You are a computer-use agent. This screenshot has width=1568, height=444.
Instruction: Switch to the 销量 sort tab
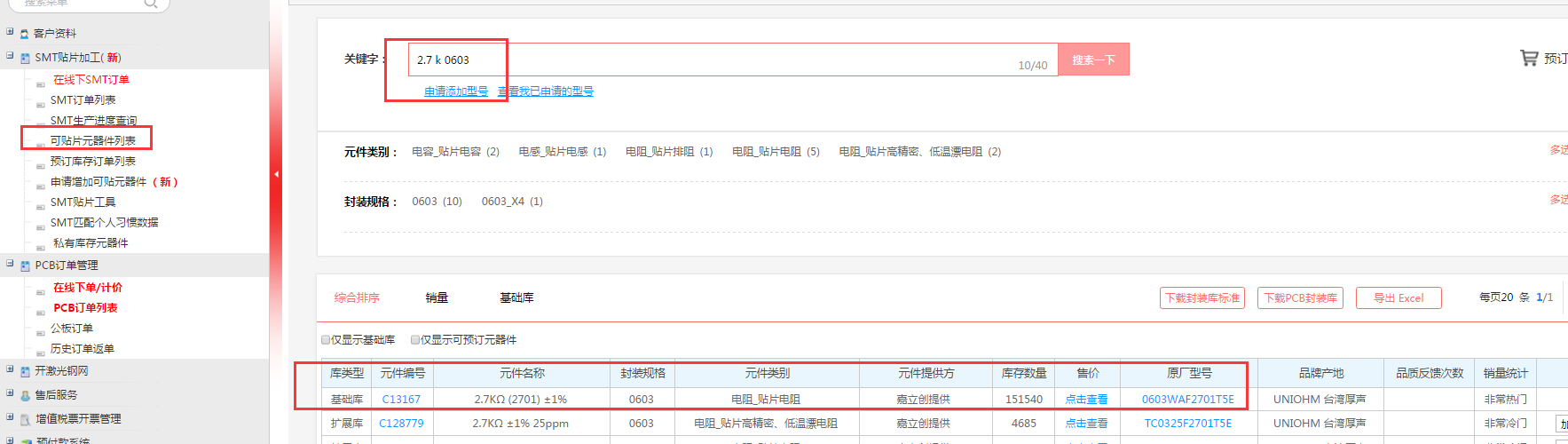[437, 298]
